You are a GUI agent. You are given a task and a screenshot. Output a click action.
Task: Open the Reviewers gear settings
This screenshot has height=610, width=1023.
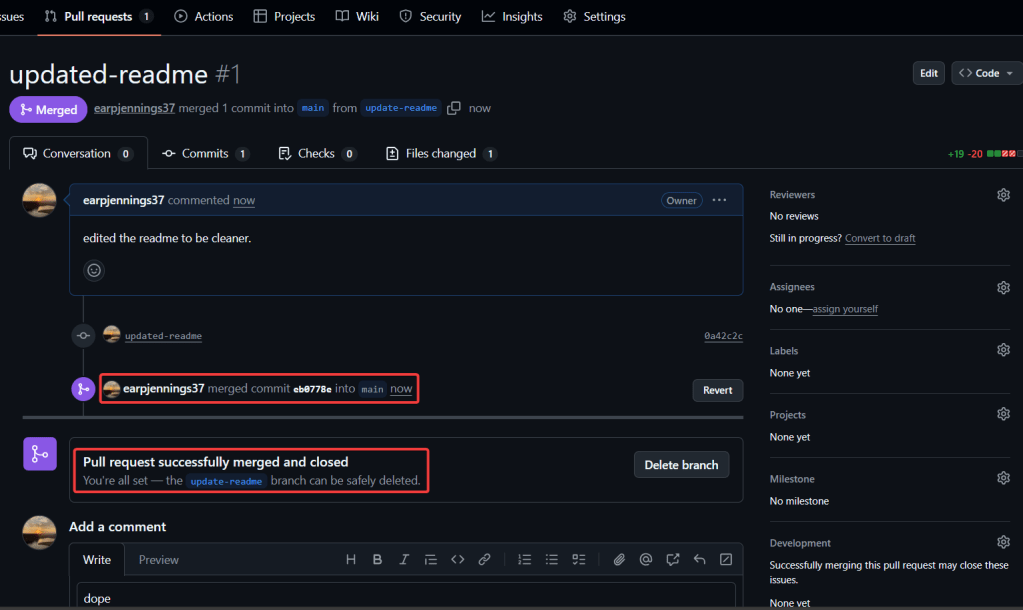click(1003, 195)
